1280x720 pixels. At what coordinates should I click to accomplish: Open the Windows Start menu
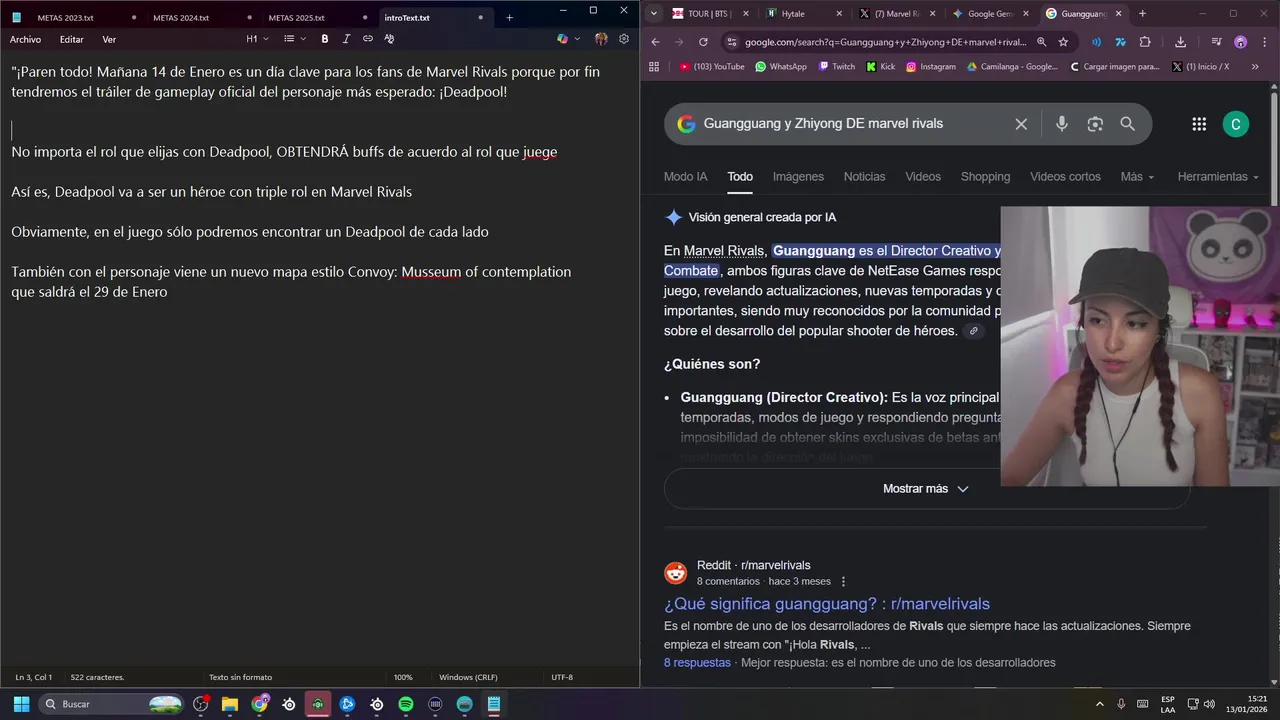point(21,704)
